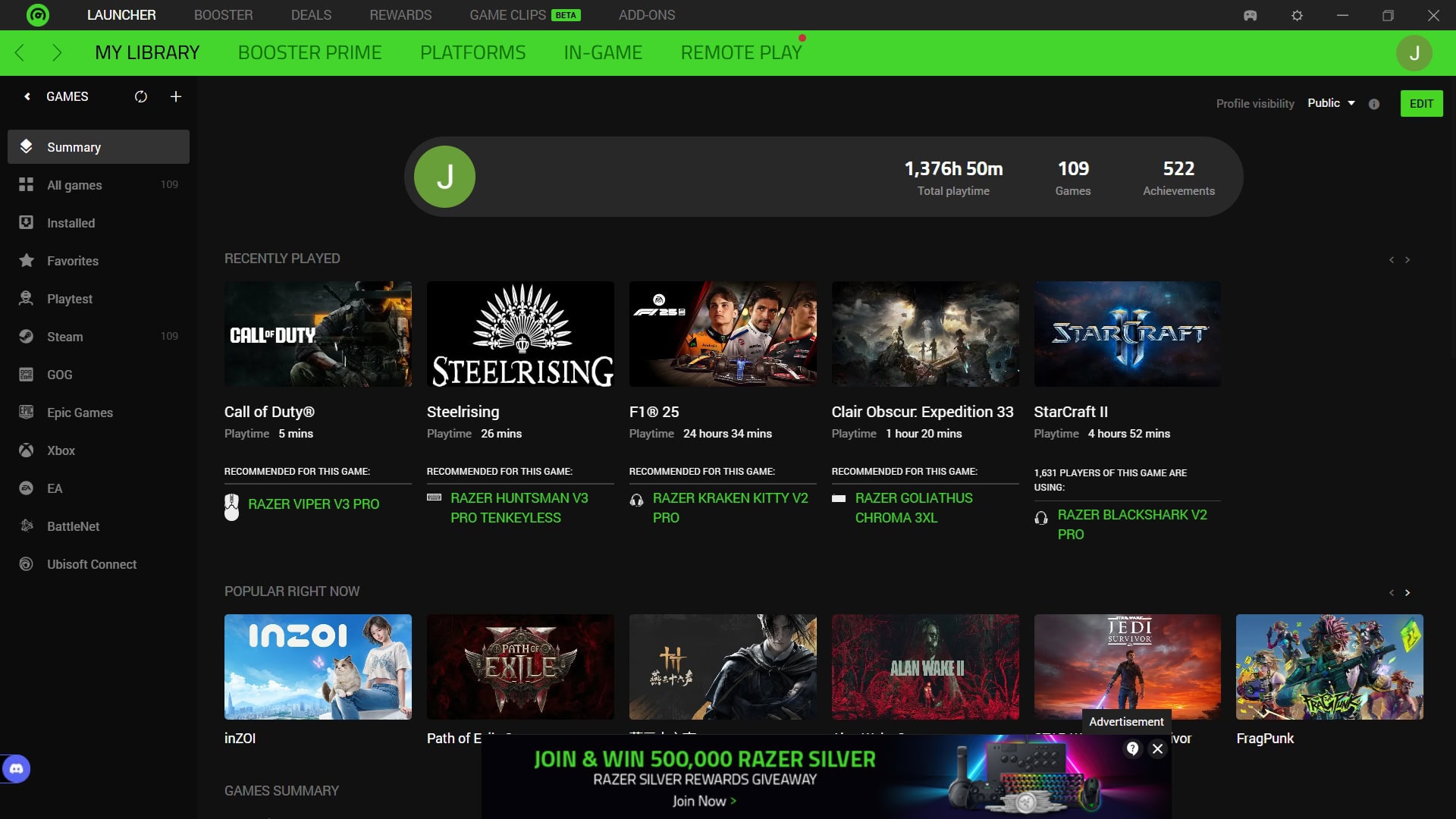Open the F1 25 game thumbnail
Screen dimensions: 1456x819
723,334
